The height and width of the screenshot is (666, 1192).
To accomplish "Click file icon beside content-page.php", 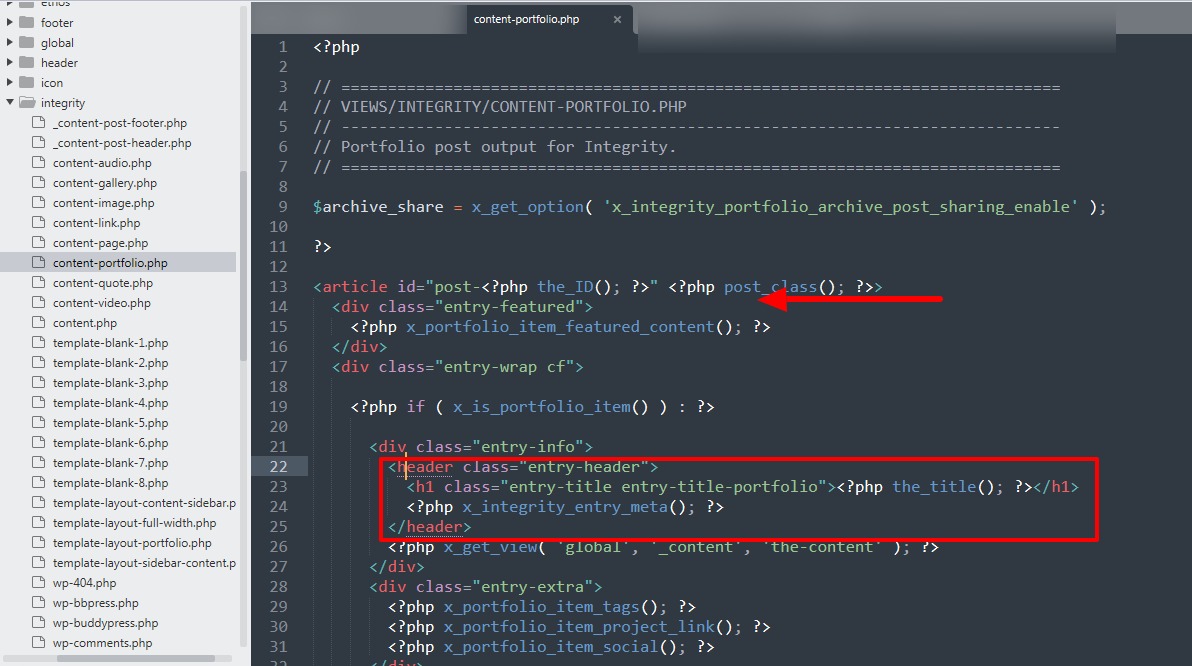I will pos(39,242).
